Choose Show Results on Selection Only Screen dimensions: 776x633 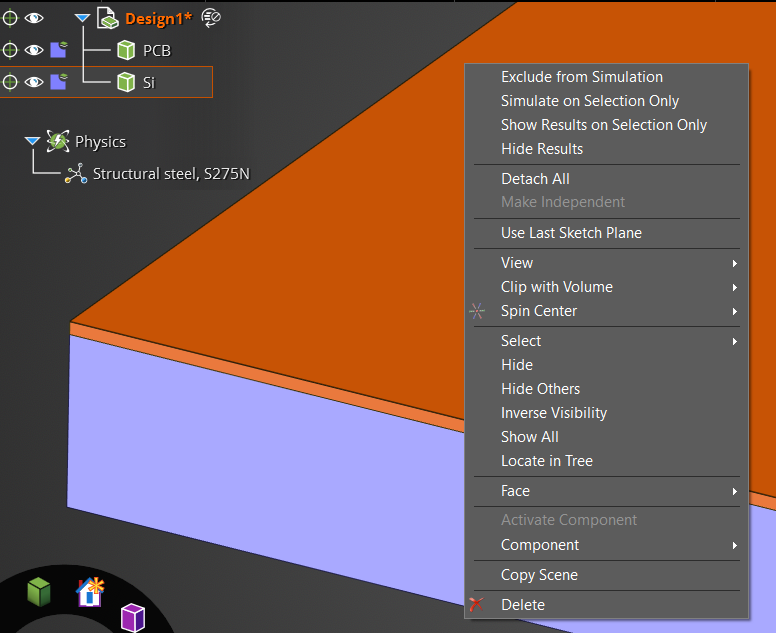pyautogui.click(x=606, y=125)
